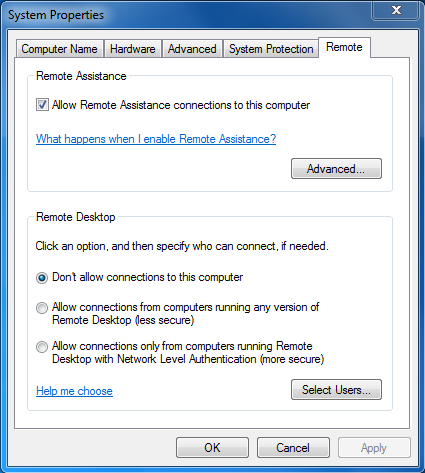This screenshot has height=473, width=425.
Task: Switch to the Computer Name tab
Action: [60, 49]
